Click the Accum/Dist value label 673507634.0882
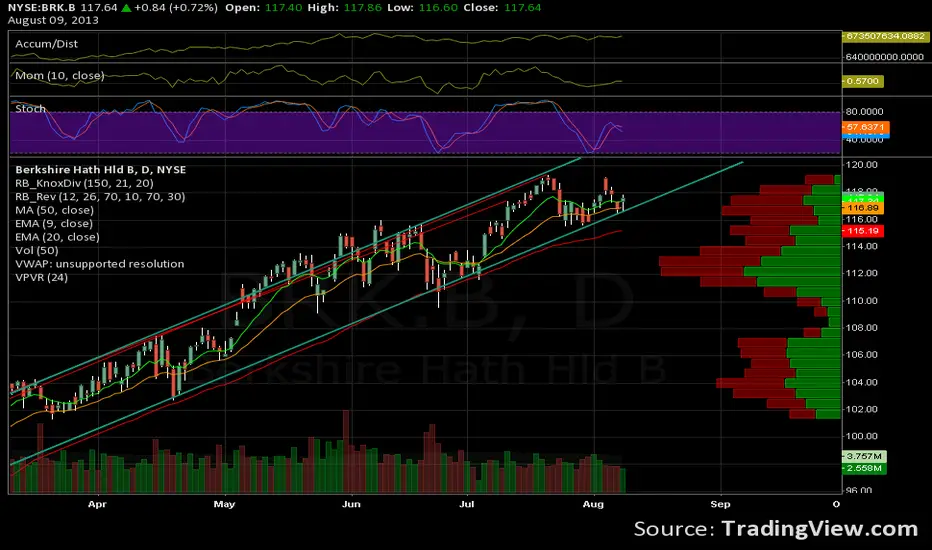 pos(885,36)
